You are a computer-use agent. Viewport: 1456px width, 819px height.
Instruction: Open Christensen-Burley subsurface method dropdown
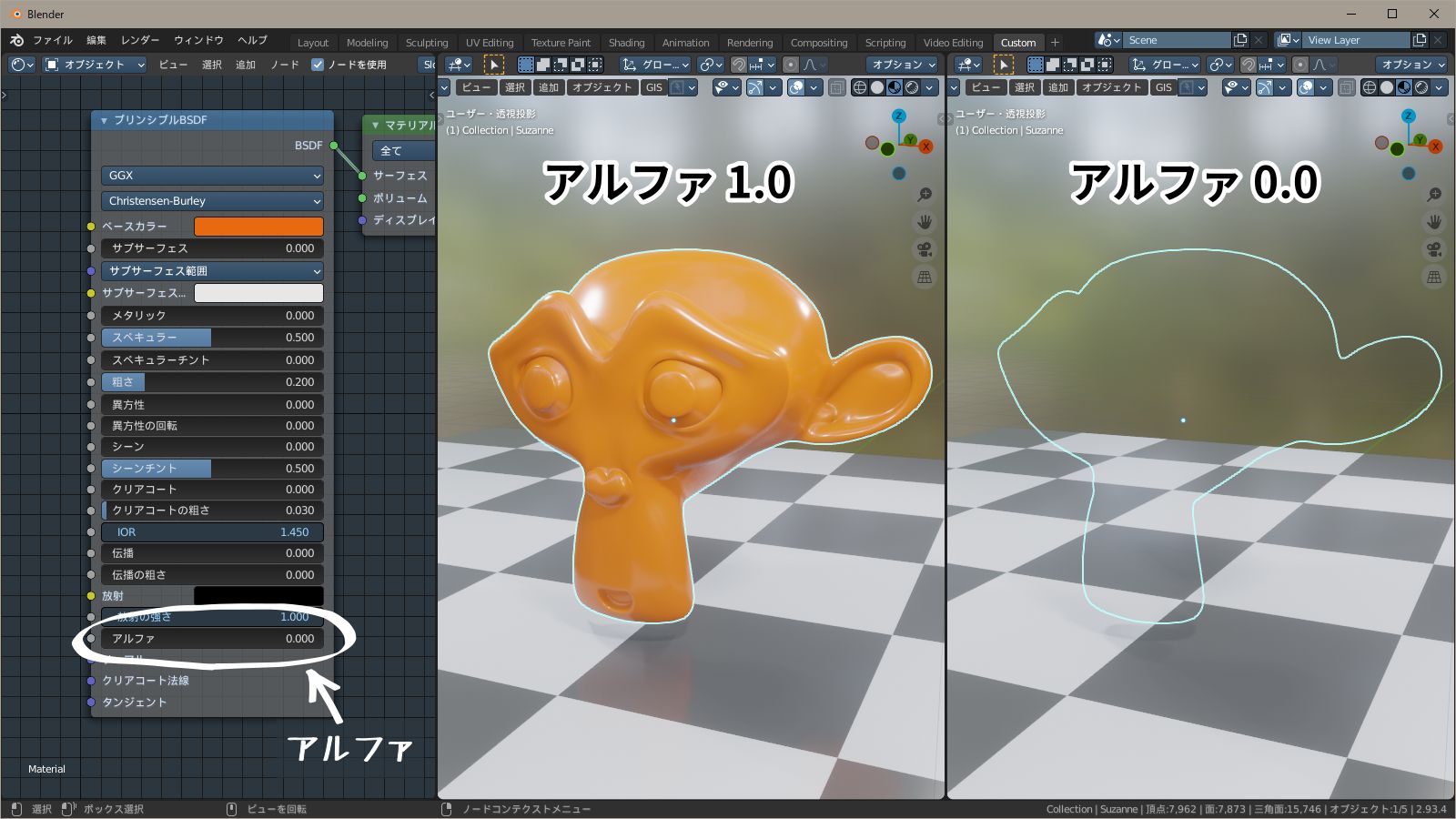pos(212,201)
